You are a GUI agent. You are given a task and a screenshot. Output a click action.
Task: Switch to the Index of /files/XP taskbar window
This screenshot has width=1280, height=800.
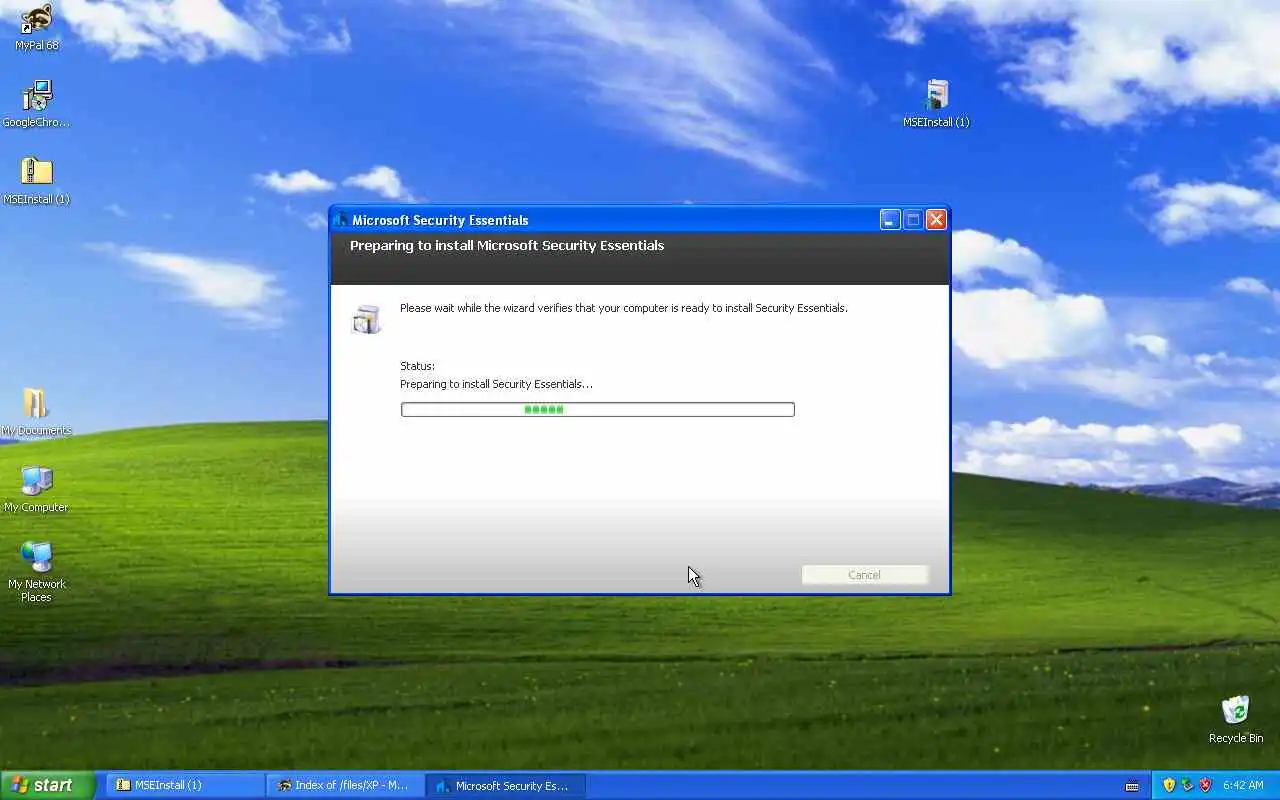[346, 786]
